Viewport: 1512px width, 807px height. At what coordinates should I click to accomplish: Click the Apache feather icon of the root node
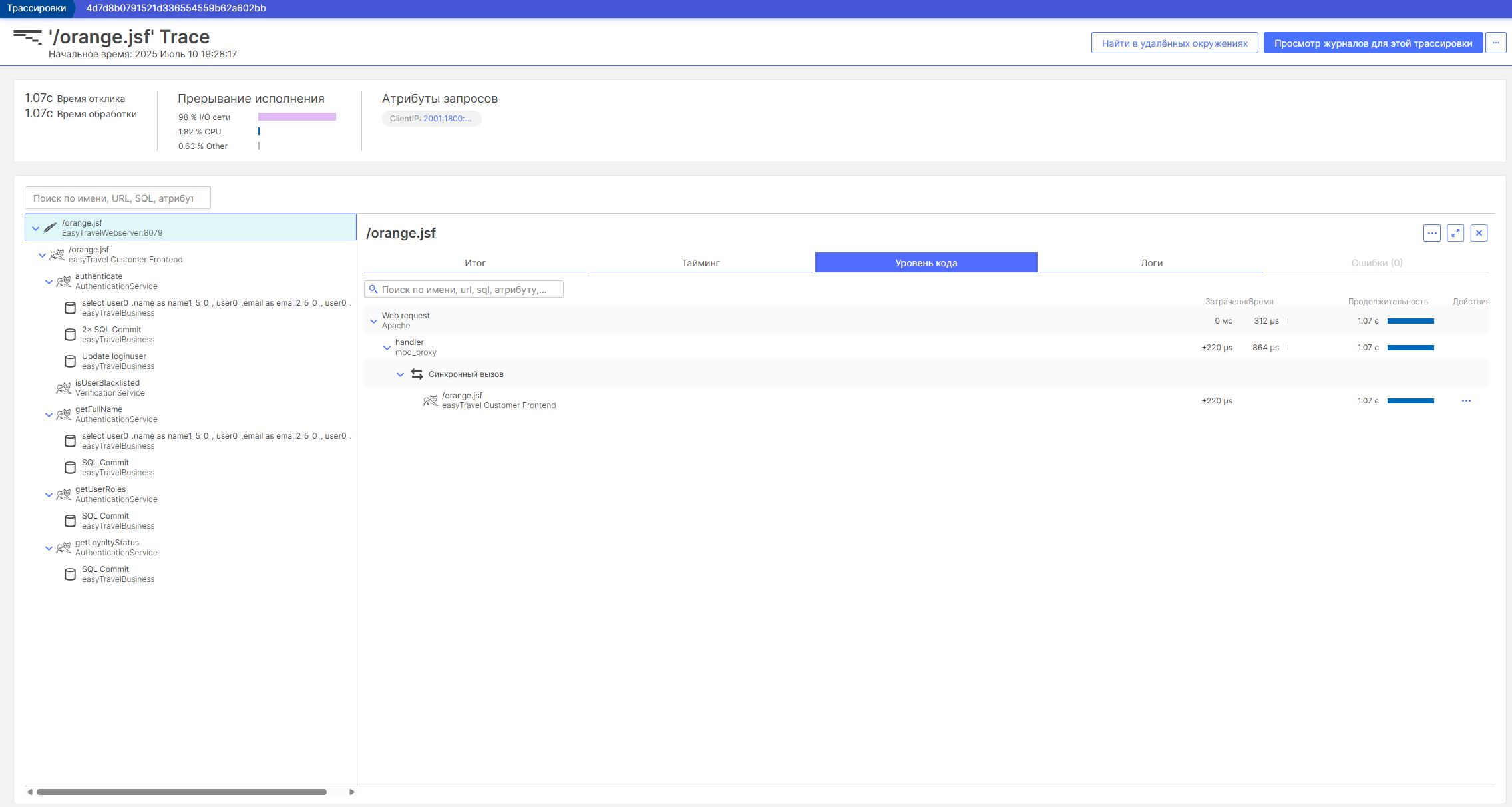click(x=51, y=228)
